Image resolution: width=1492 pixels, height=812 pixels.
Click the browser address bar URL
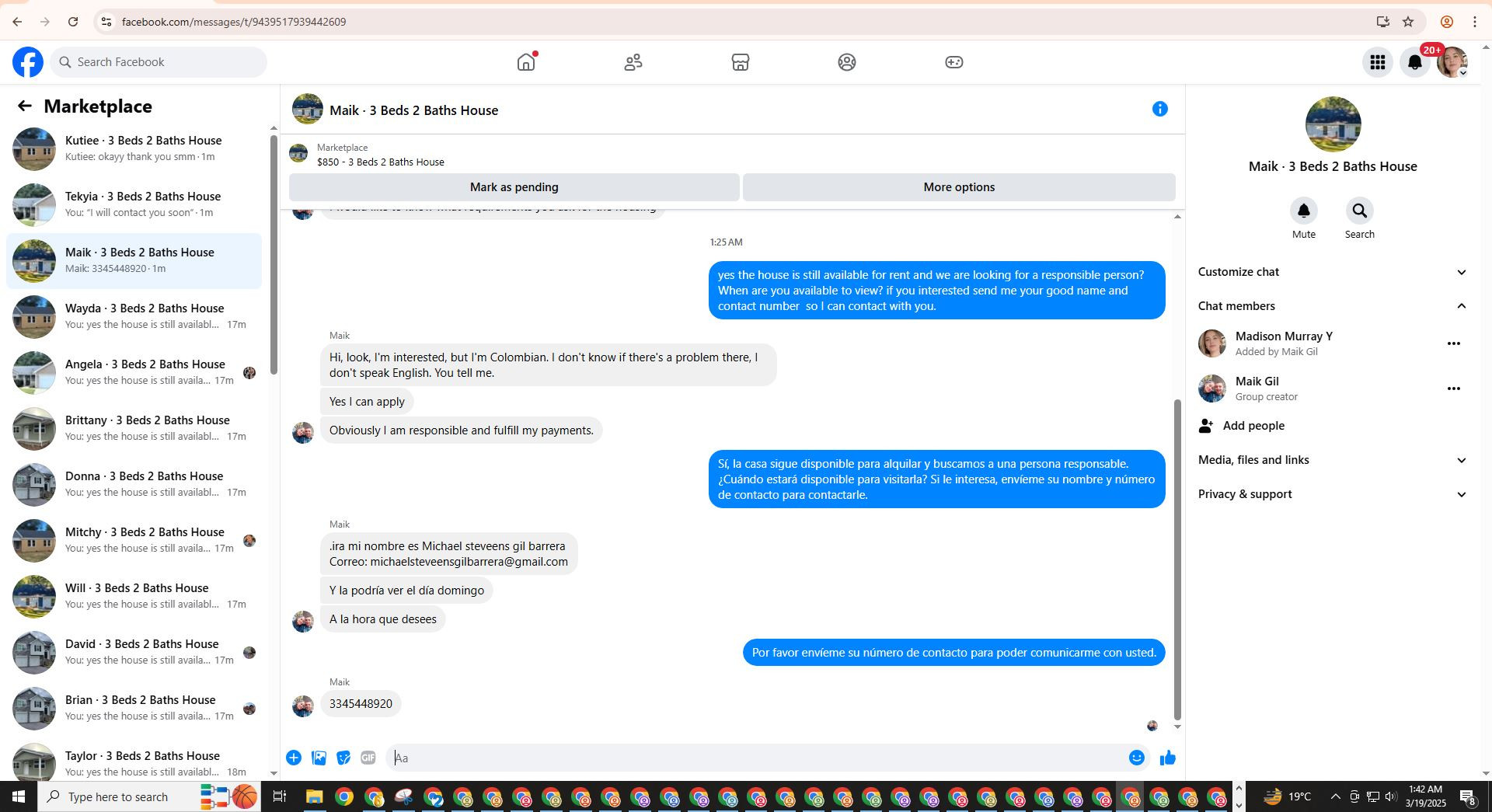234,22
